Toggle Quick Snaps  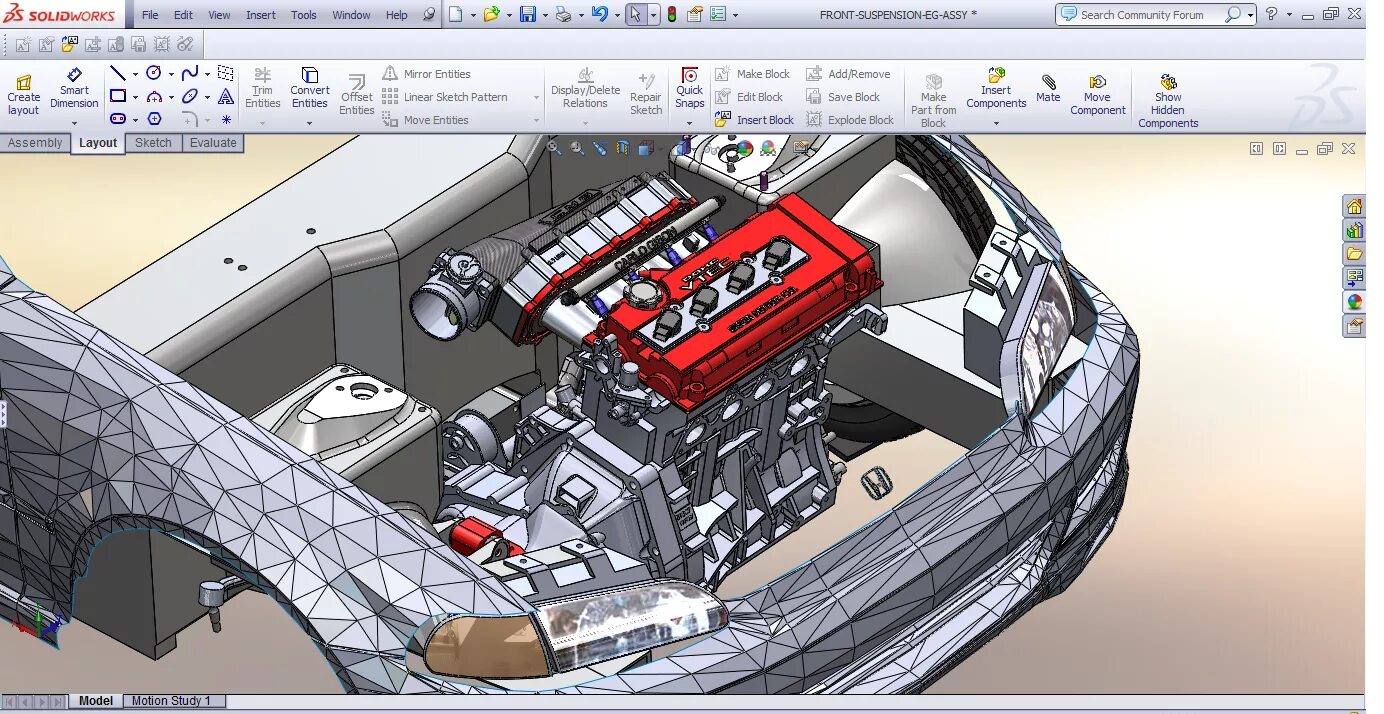coord(690,76)
